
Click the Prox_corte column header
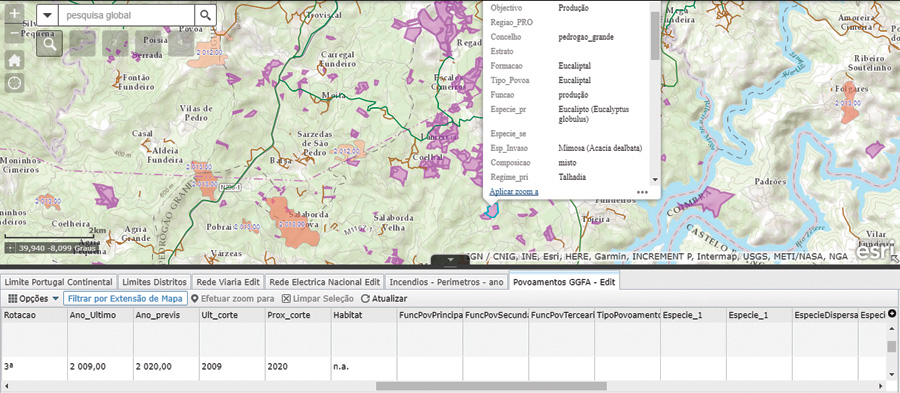click(297, 314)
